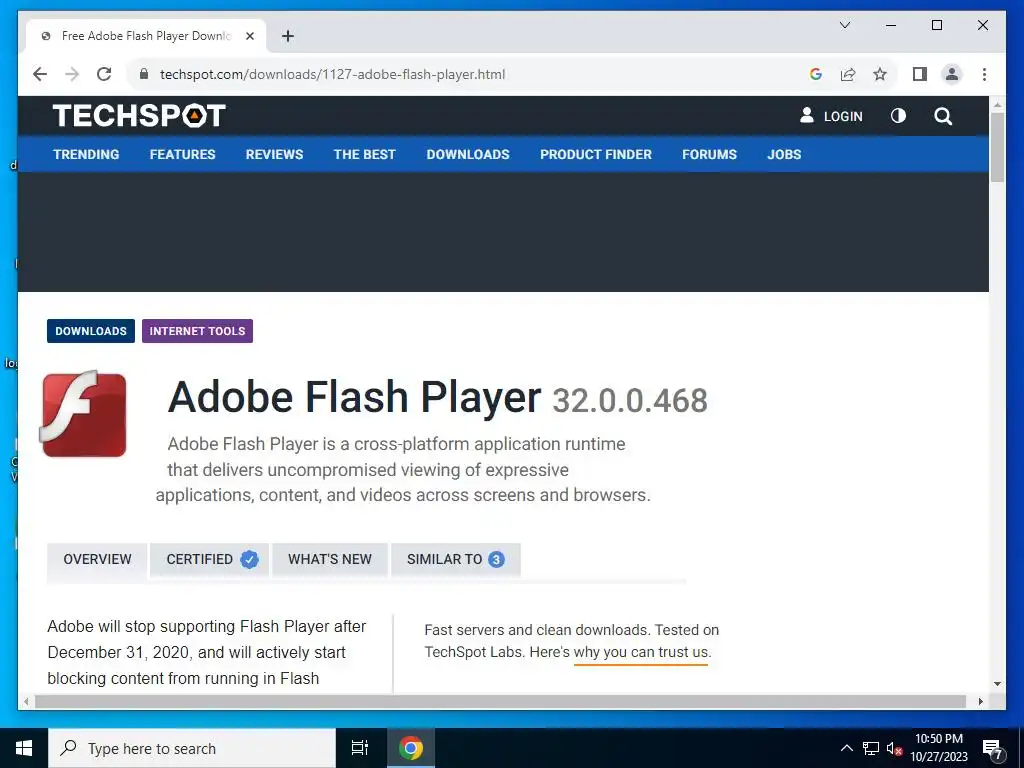Image resolution: width=1024 pixels, height=768 pixels.
Task: Open the JOBS nav item
Action: (x=784, y=154)
